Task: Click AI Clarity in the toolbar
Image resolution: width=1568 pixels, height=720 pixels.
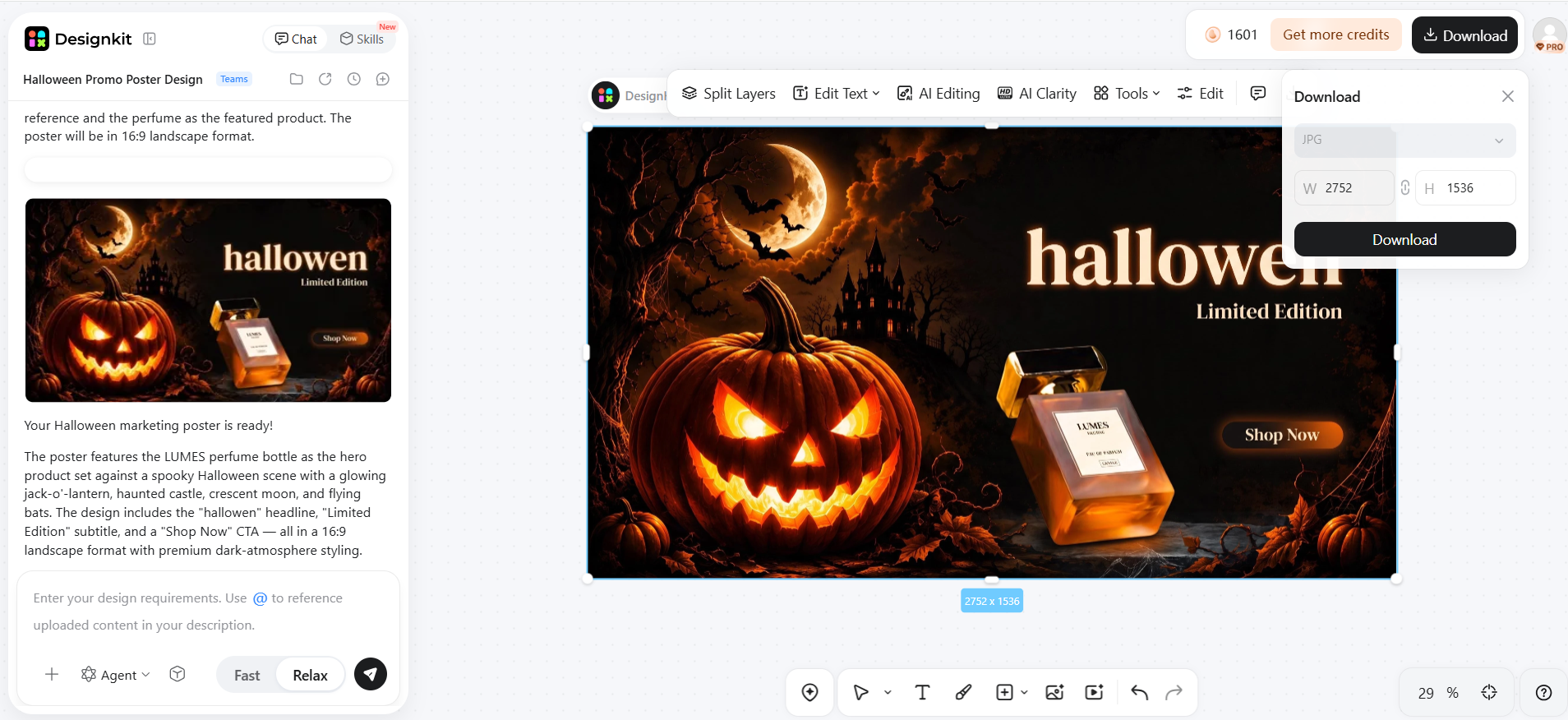Action: tap(1036, 93)
